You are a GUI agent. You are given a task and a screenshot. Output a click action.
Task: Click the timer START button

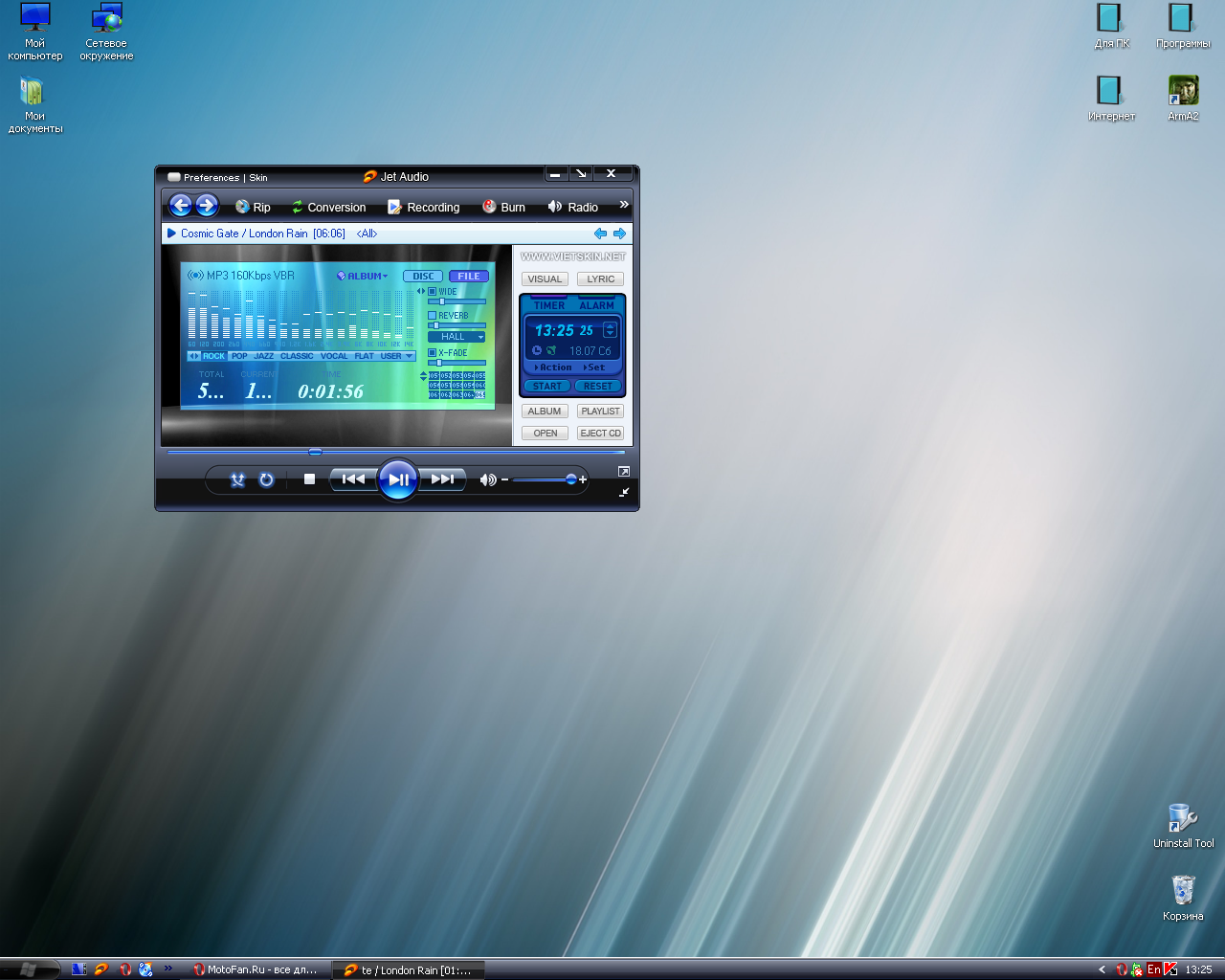click(547, 387)
